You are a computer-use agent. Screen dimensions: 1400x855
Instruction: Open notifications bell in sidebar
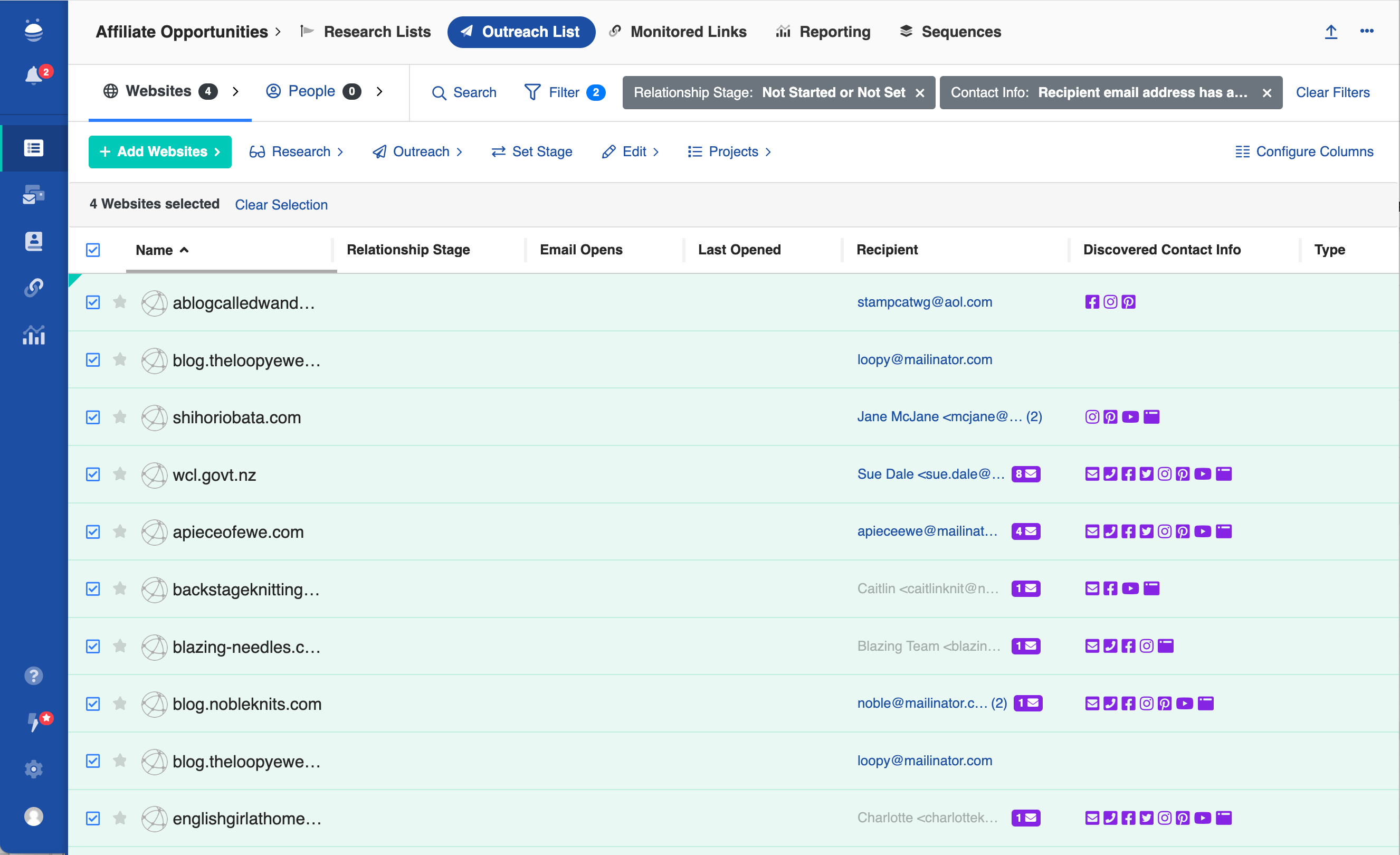coord(34,75)
